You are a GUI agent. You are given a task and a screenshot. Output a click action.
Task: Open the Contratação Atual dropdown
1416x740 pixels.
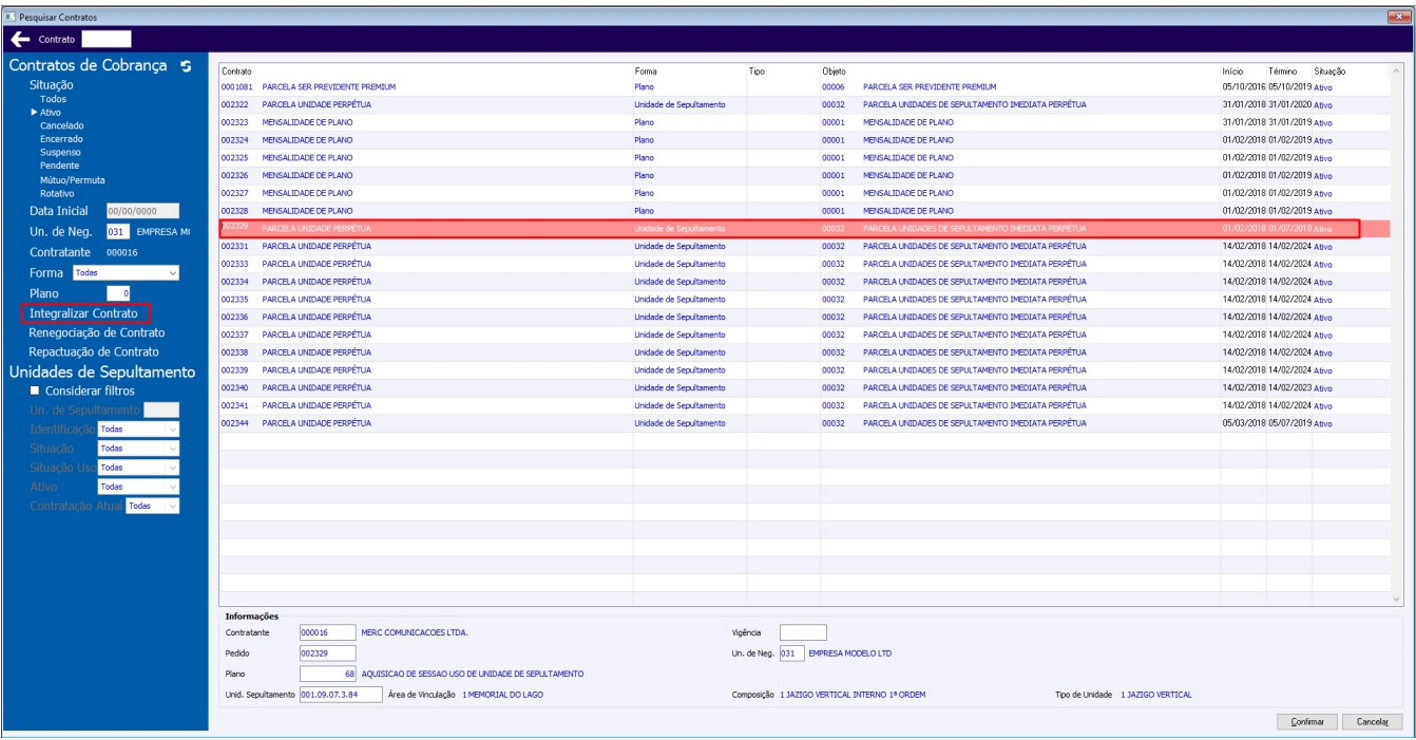point(153,506)
